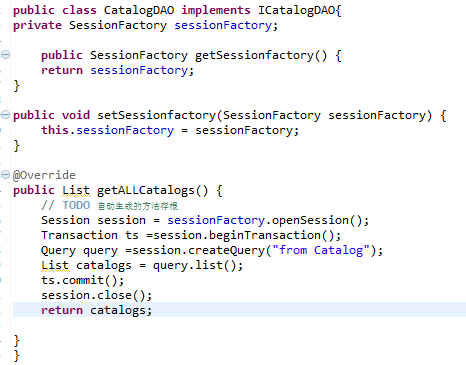Collapse the getSessionfactory method fold
466x365 pixels.
pyautogui.click(x=6, y=54)
